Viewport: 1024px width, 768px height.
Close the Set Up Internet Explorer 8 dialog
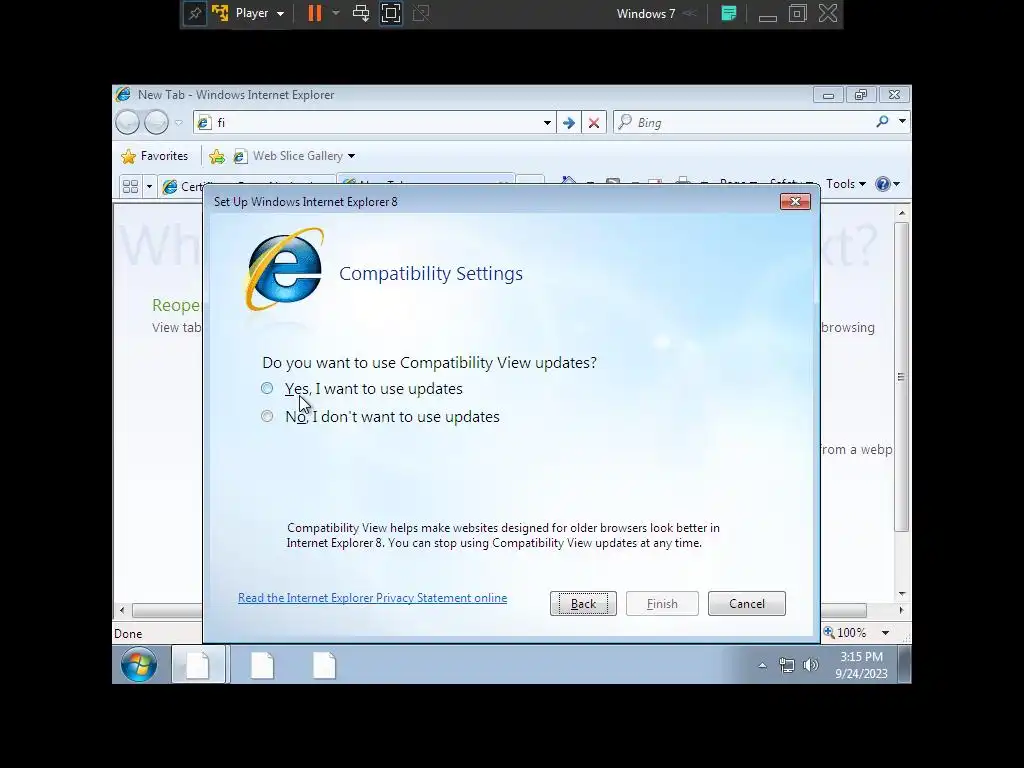click(795, 202)
